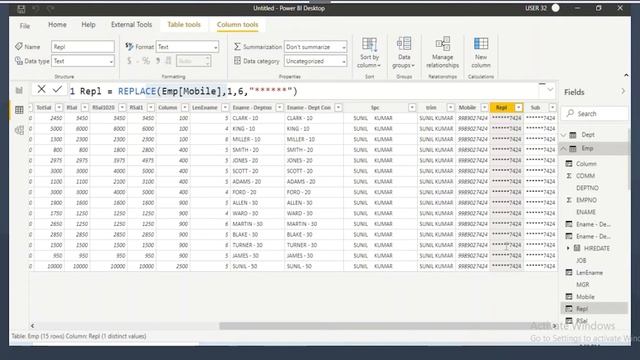This screenshot has width=640, height=360.
Task: Click the EMPNO sigma icon
Action: tap(569, 200)
